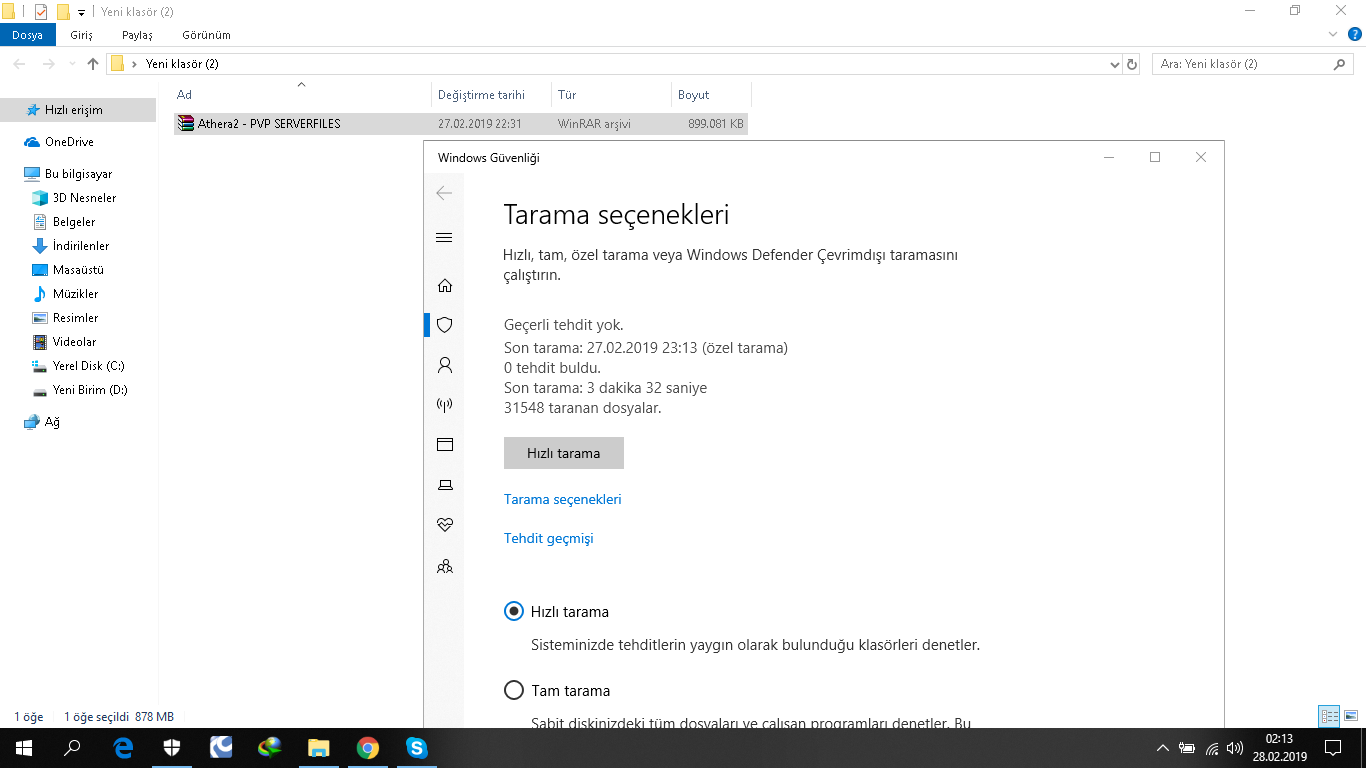
Task: Select Bu bilgisayar in the navigation pane
Action: (x=78, y=174)
